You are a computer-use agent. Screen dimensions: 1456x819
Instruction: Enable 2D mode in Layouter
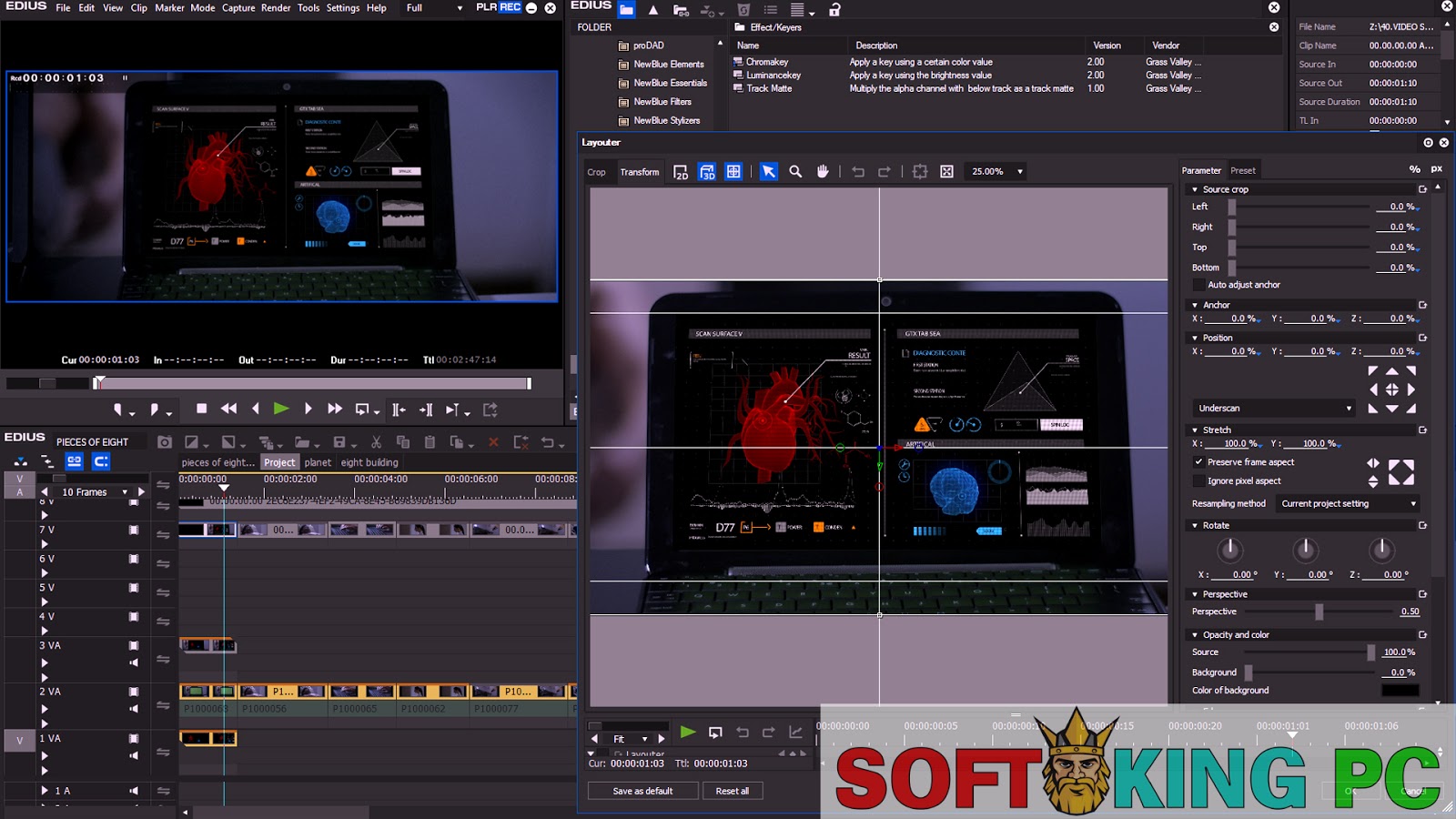pos(681,171)
